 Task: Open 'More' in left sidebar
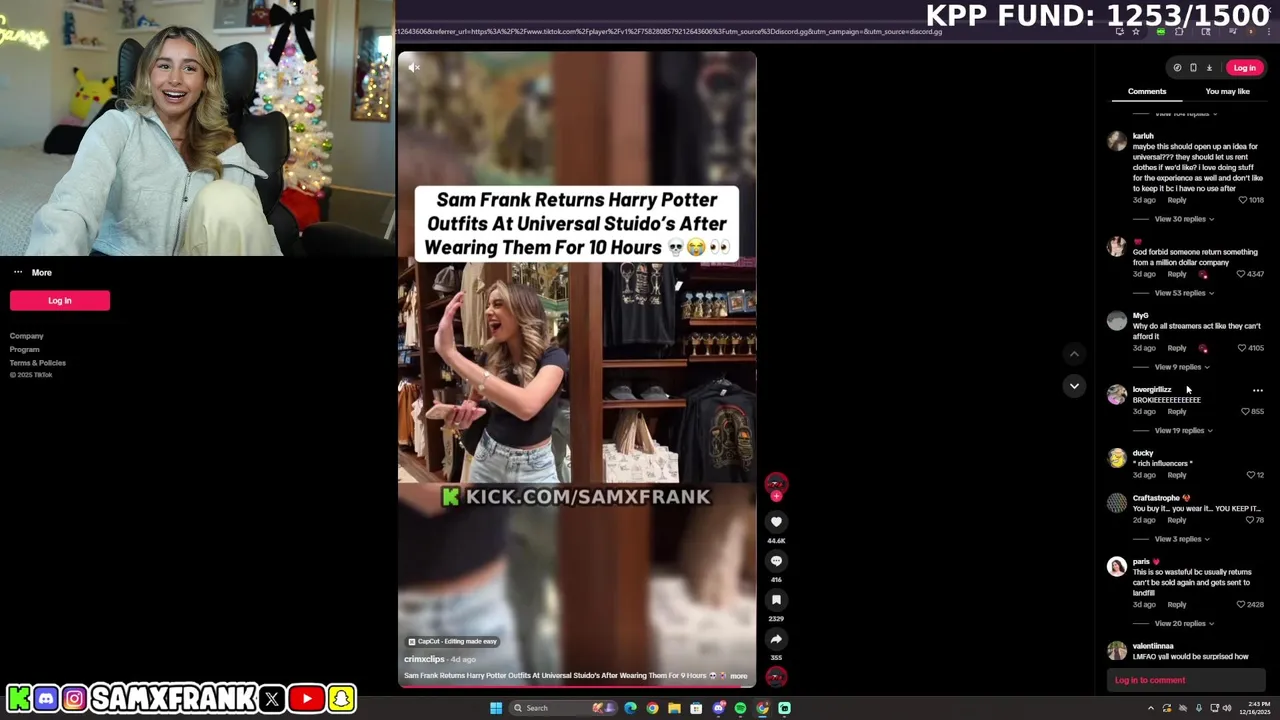[x=41, y=272]
